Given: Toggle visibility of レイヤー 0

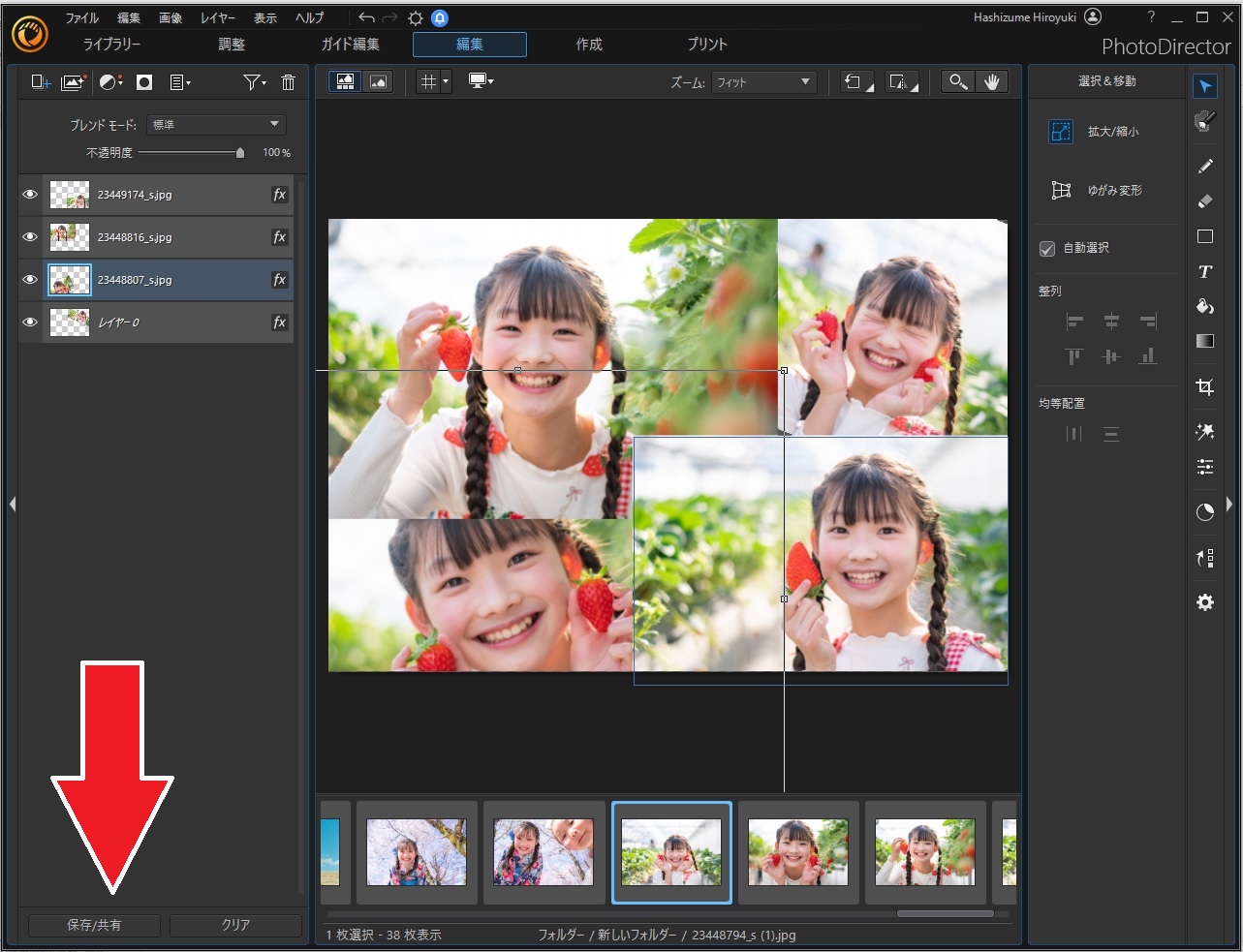Looking at the screenshot, I should [x=30, y=322].
